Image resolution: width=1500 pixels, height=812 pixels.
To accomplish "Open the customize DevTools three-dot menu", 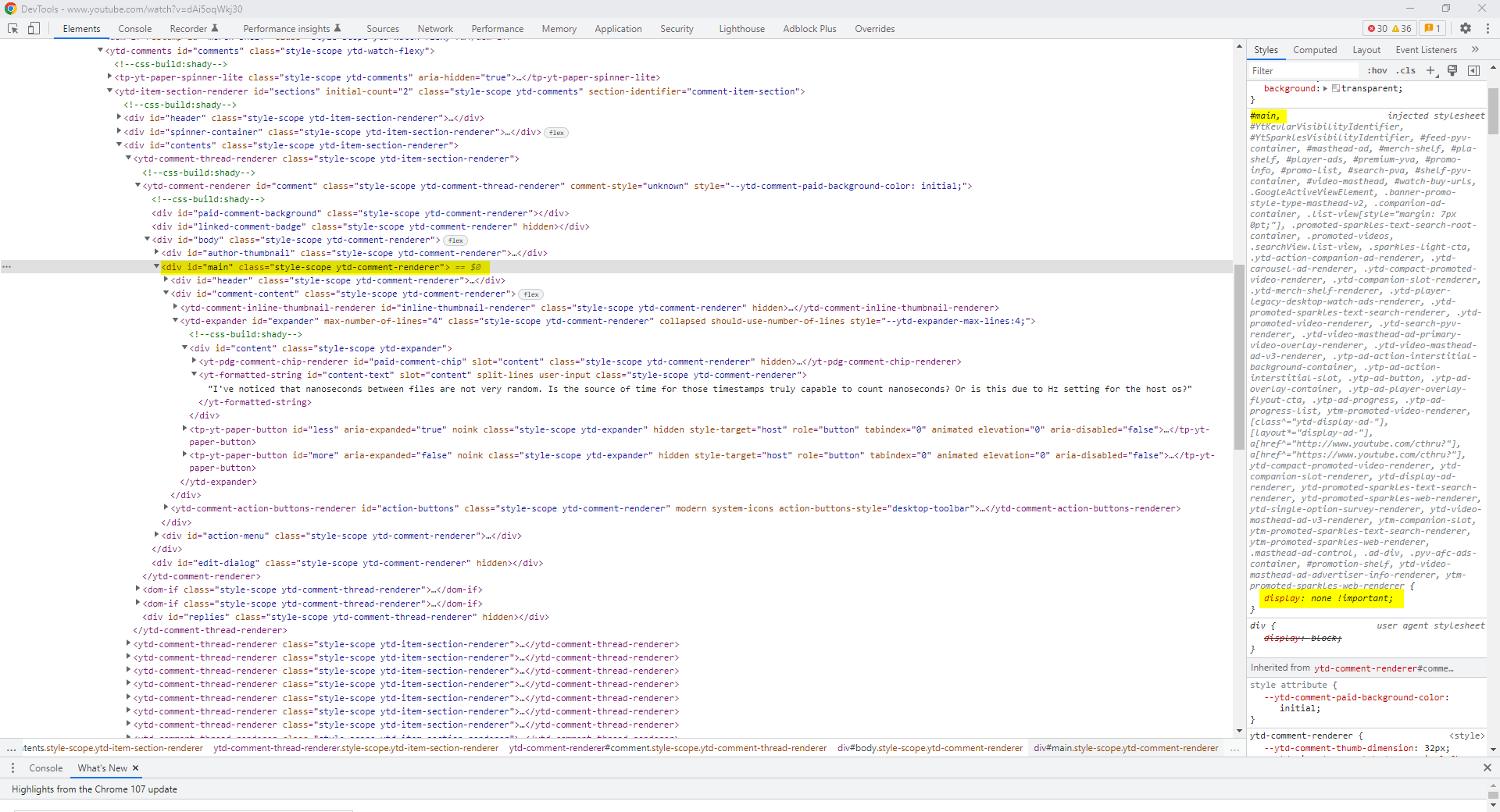I will click(1487, 28).
